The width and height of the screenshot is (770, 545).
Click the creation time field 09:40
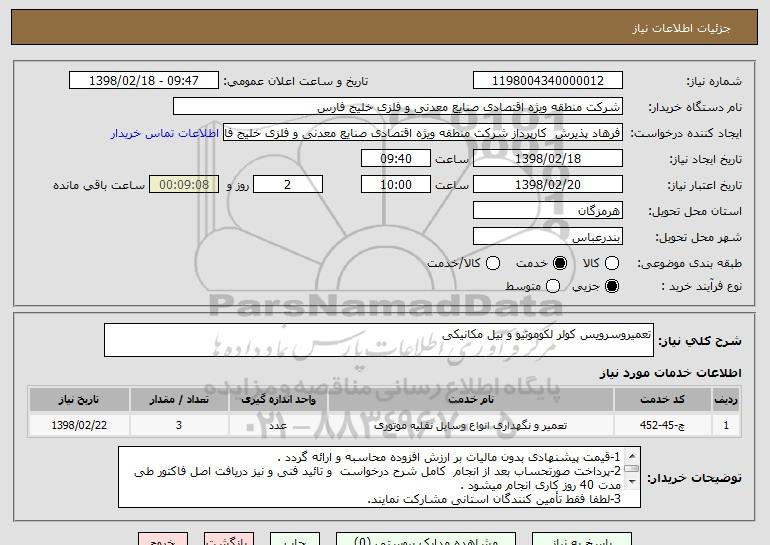pyautogui.click(x=396, y=159)
